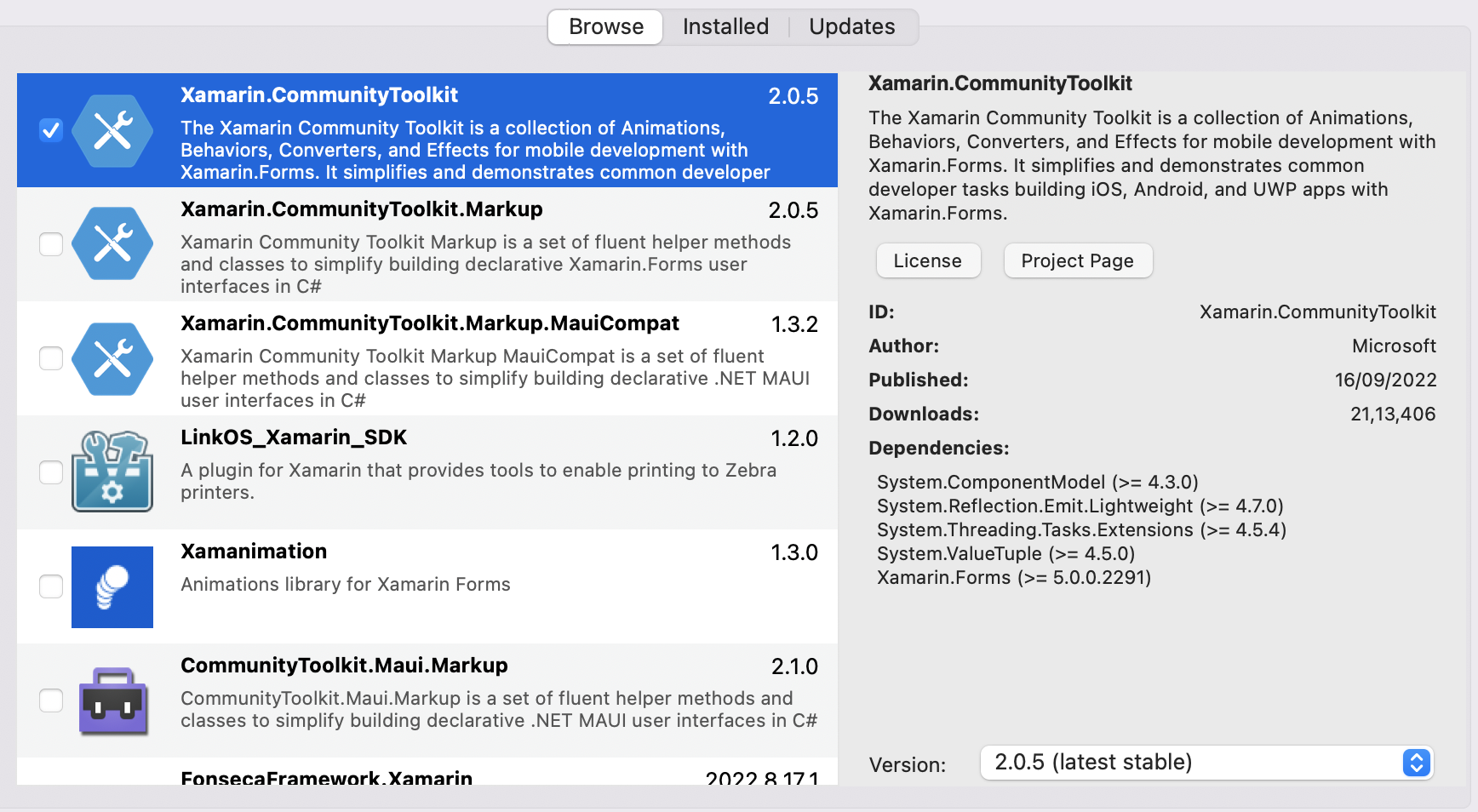Viewport: 1478px width, 812px height.
Task: Click the Xamanimation blue square icon
Action: pos(112,586)
